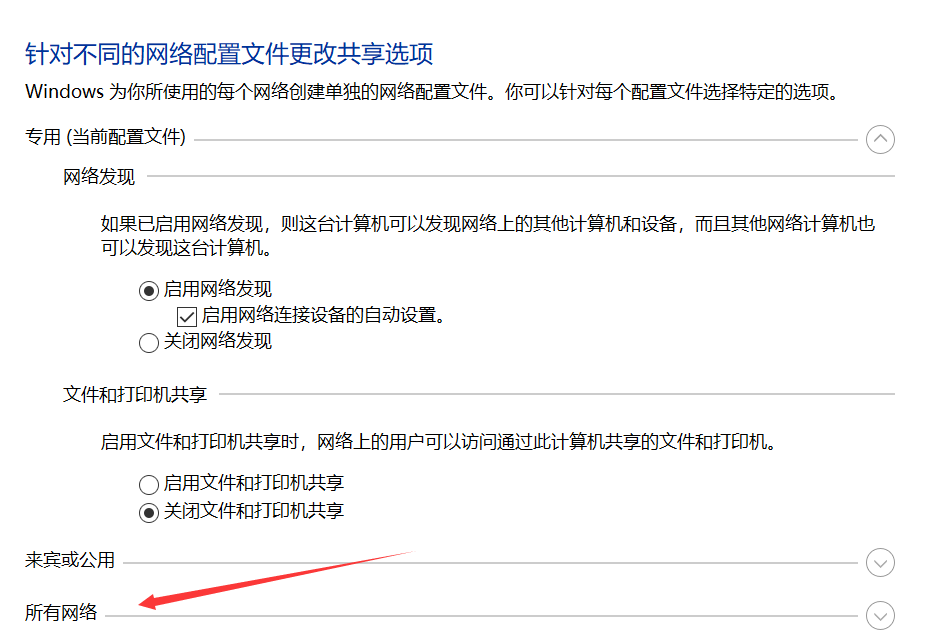
Task: Click the 所有网络 profile label
Action: [61, 612]
